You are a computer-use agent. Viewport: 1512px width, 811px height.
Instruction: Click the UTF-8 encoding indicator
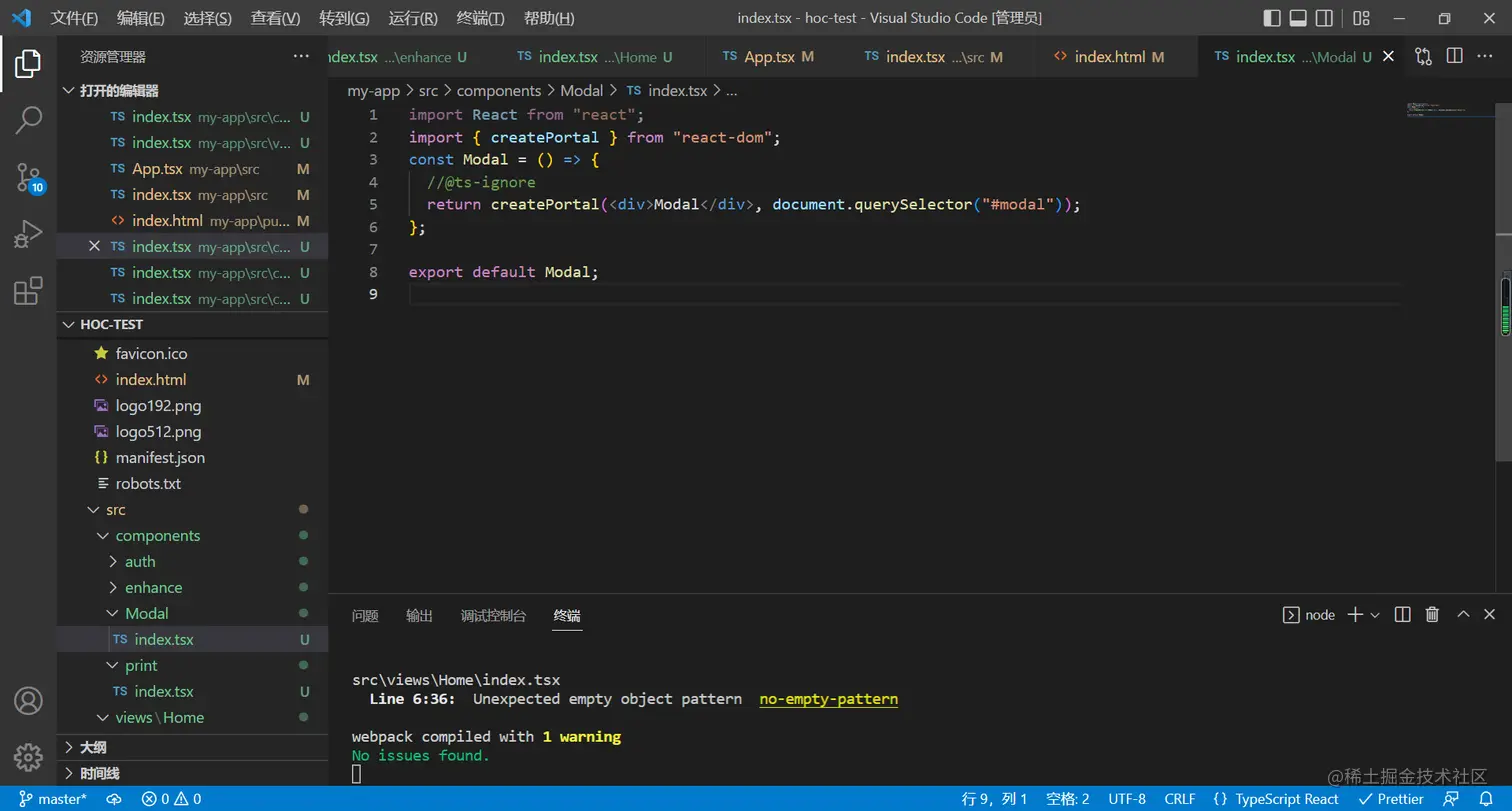click(1127, 799)
